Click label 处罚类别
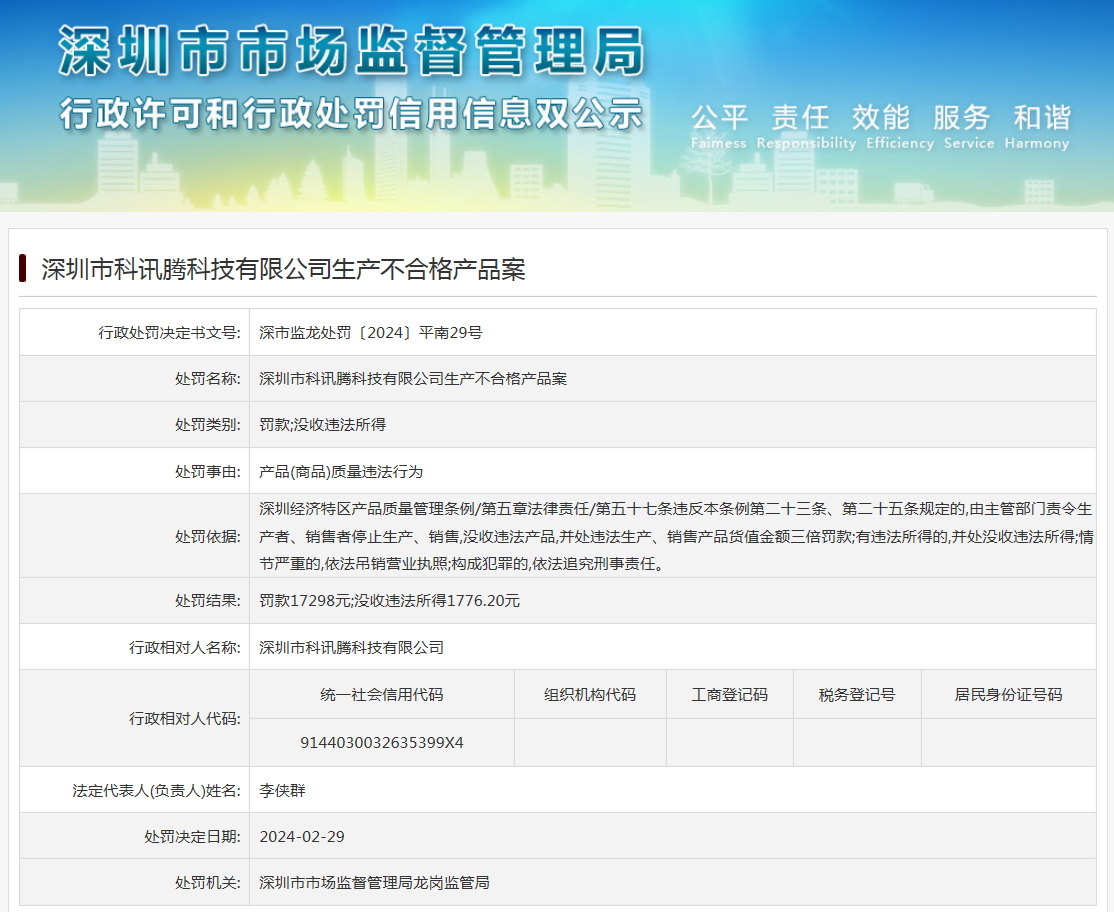The width and height of the screenshot is (1114, 912). [x=207, y=425]
